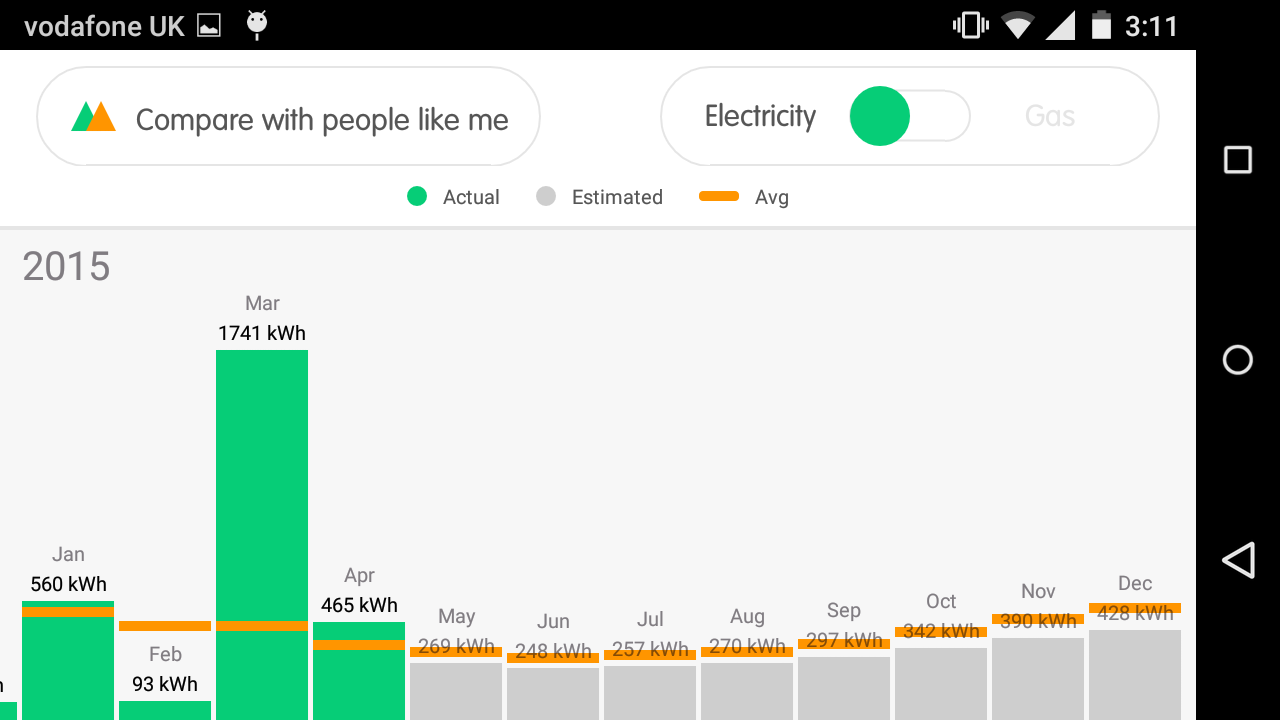1280x720 pixels.
Task: Tap the green Actual legend dot
Action: [x=417, y=197]
